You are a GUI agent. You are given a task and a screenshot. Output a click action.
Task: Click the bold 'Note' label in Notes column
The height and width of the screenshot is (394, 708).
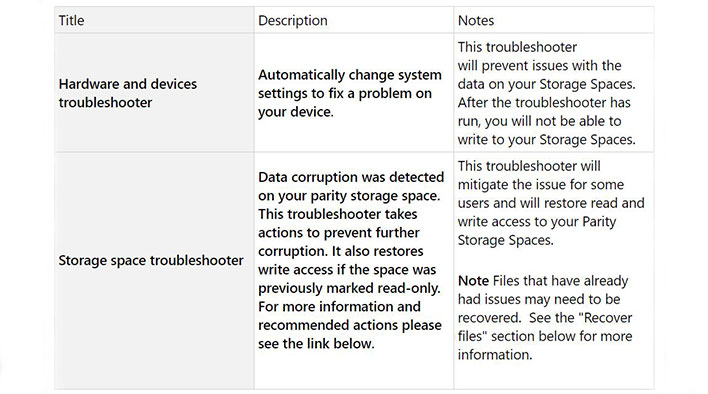473,281
